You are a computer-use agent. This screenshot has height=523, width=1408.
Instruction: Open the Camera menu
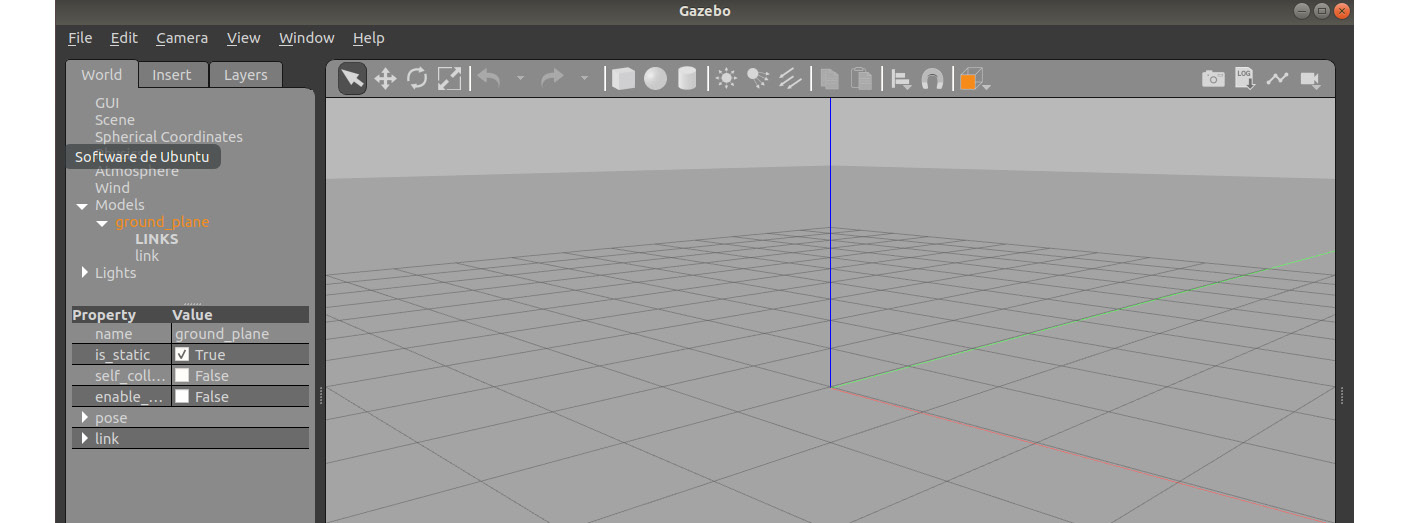tap(182, 38)
